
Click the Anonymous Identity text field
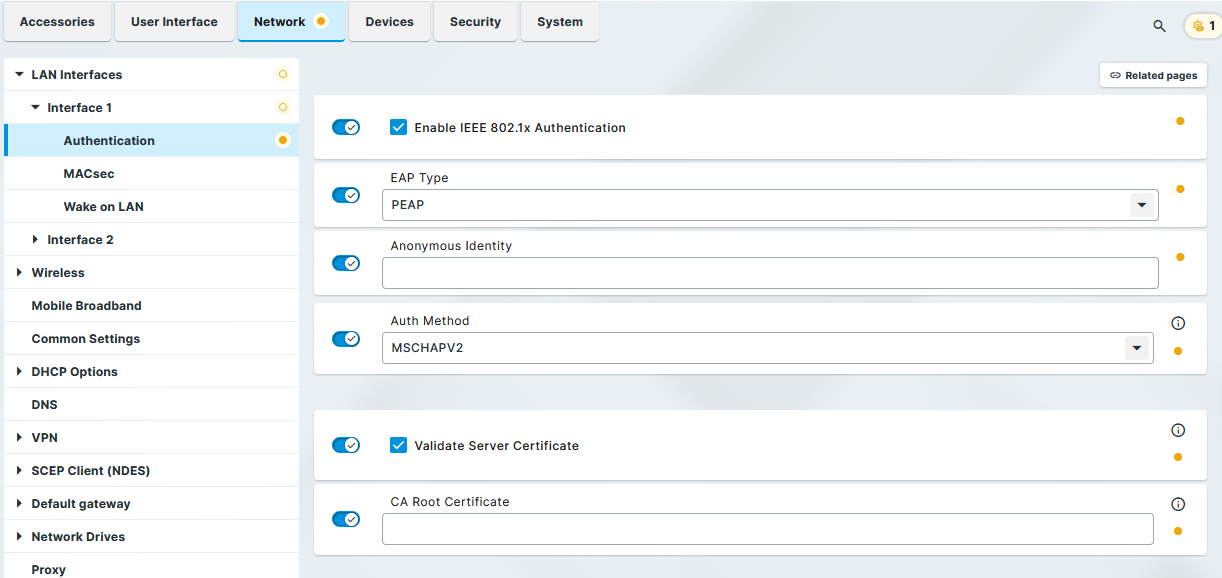pyautogui.click(x=770, y=273)
